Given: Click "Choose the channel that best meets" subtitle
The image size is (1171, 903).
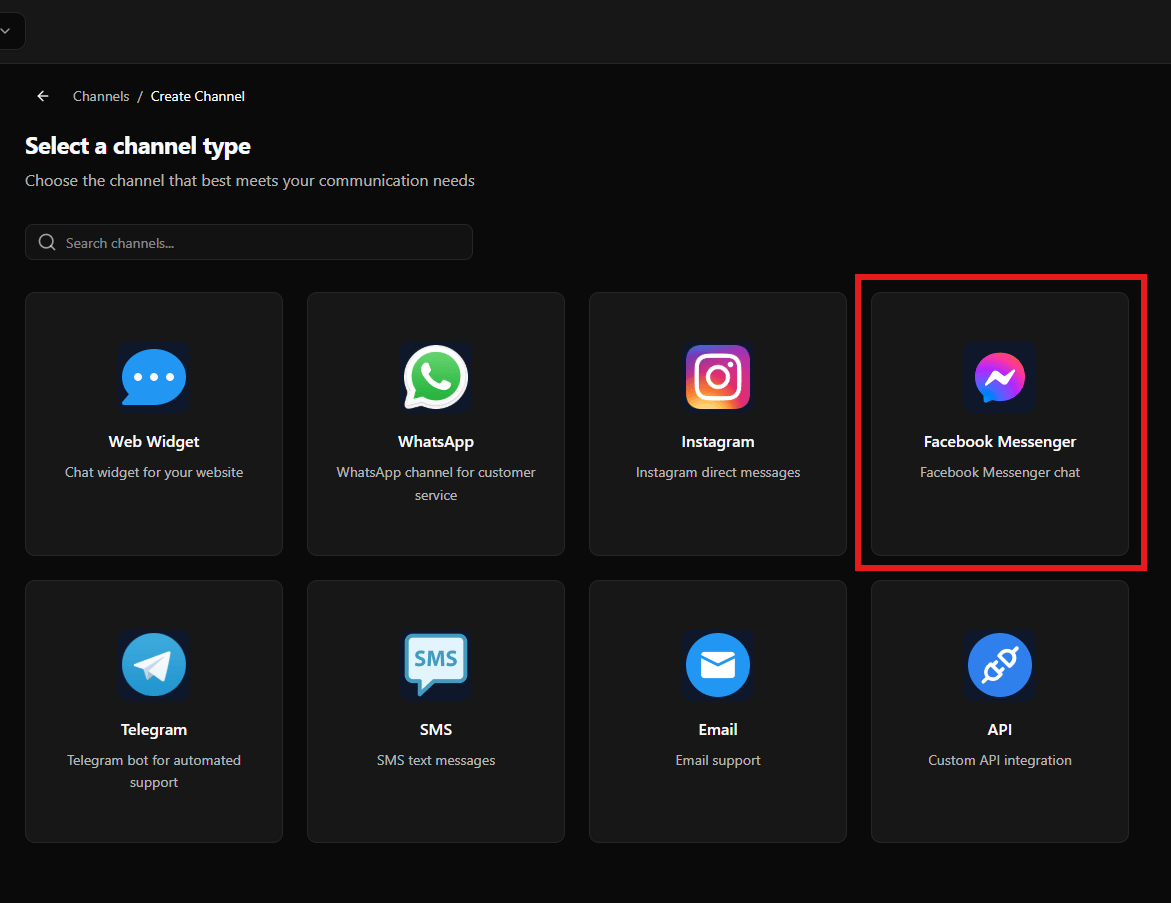Looking at the screenshot, I should (x=250, y=181).
